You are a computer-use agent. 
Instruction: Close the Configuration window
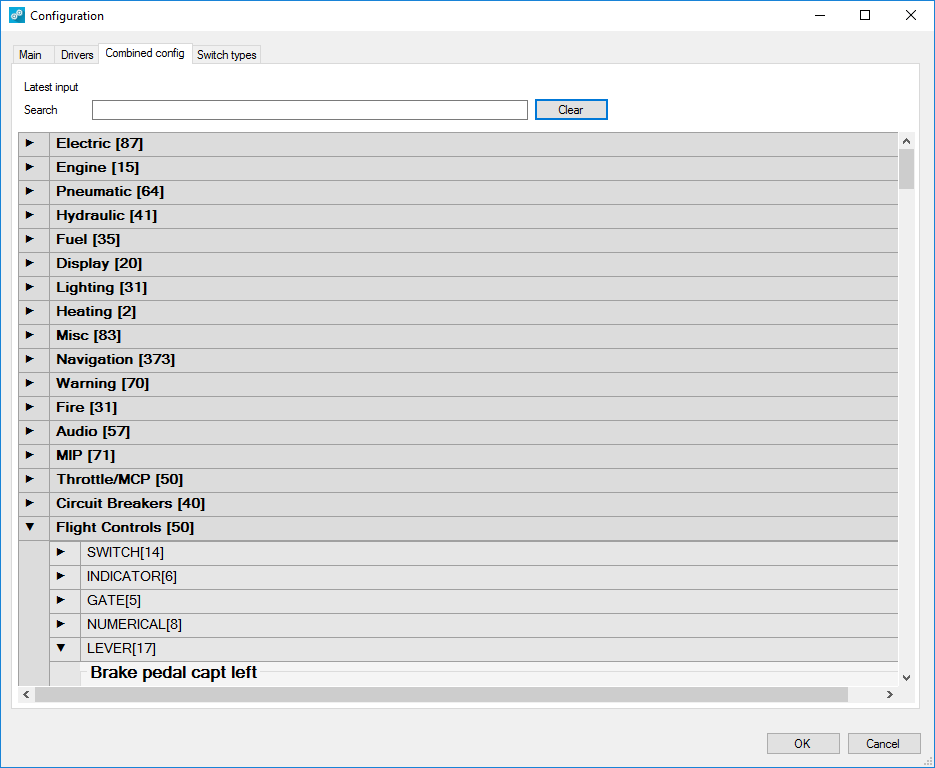tap(911, 16)
